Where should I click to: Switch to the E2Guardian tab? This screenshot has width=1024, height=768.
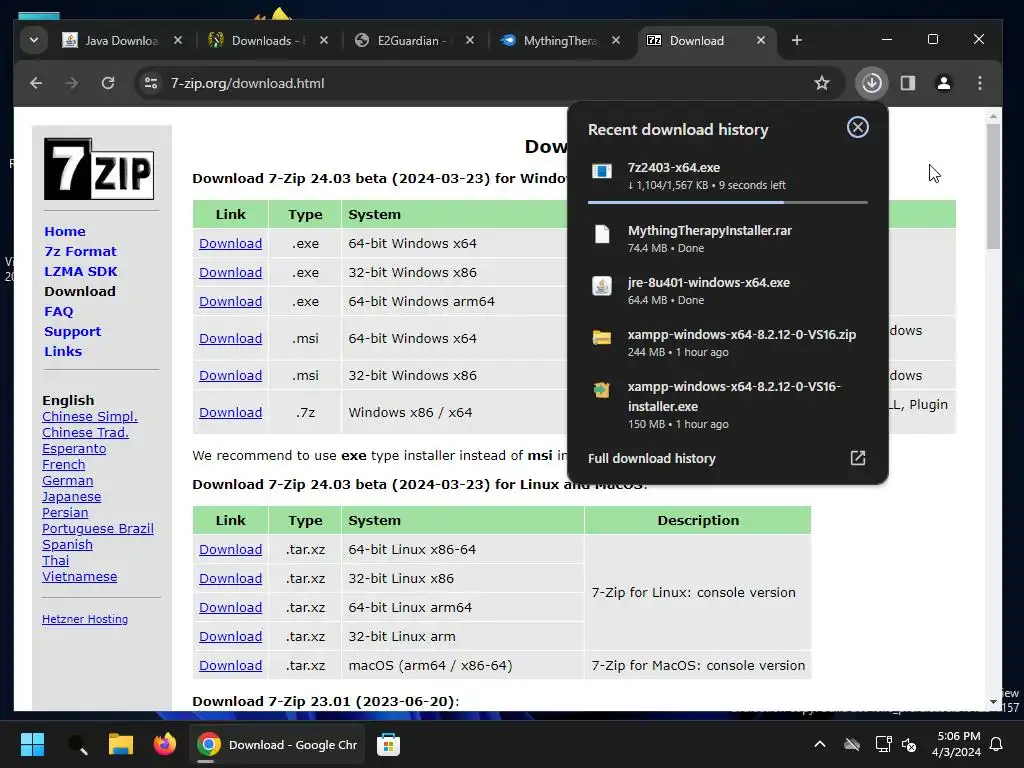(414, 40)
